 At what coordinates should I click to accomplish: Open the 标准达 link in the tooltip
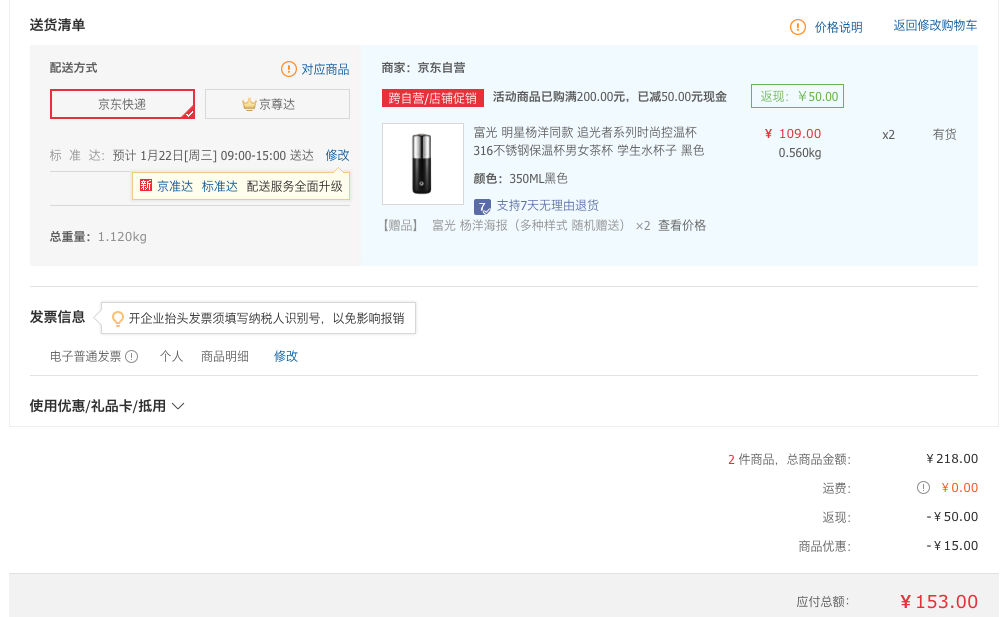tap(219, 186)
